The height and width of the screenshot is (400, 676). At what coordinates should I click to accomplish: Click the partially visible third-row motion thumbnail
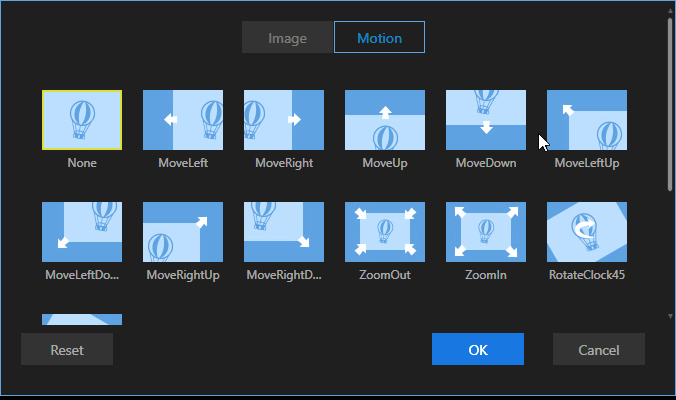click(82, 319)
